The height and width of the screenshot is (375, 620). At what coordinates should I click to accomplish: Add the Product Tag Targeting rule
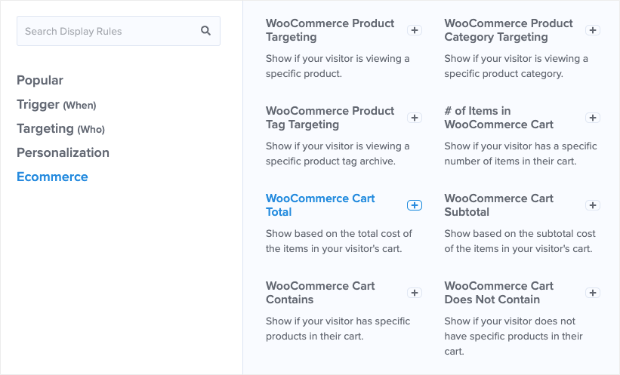point(414,118)
